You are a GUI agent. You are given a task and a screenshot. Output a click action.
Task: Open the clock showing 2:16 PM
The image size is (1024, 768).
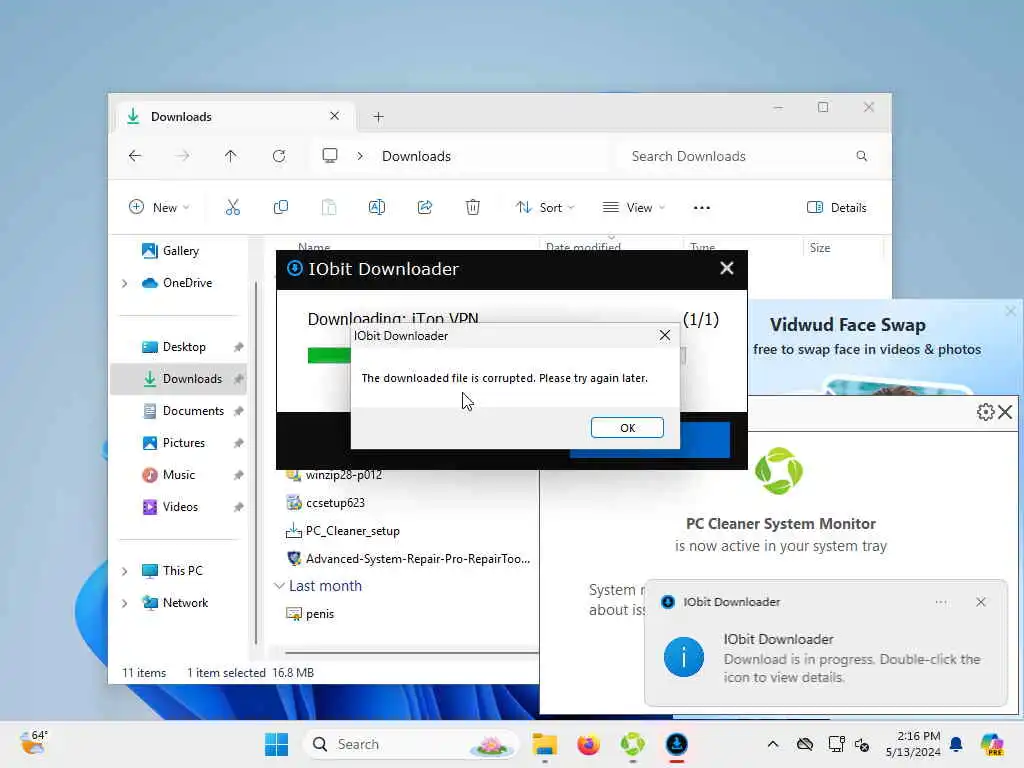pyautogui.click(x=913, y=744)
